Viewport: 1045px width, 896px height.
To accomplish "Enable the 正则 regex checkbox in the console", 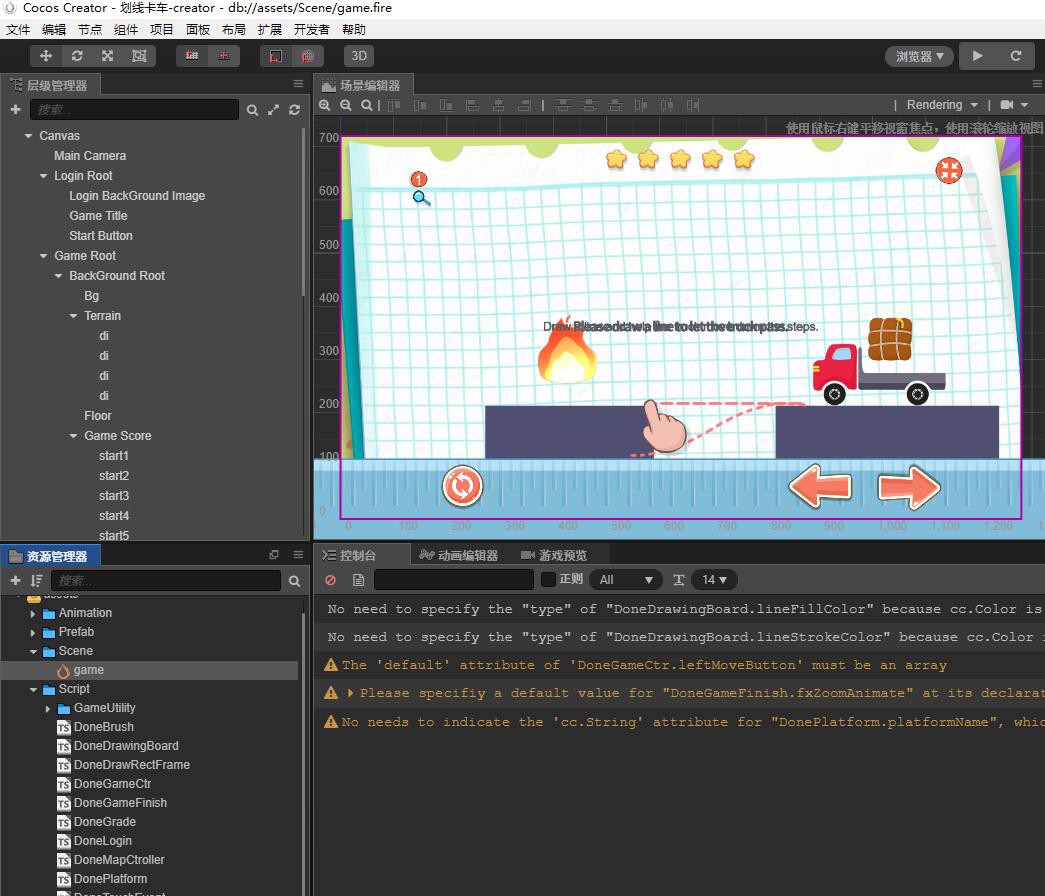I will tap(548, 579).
